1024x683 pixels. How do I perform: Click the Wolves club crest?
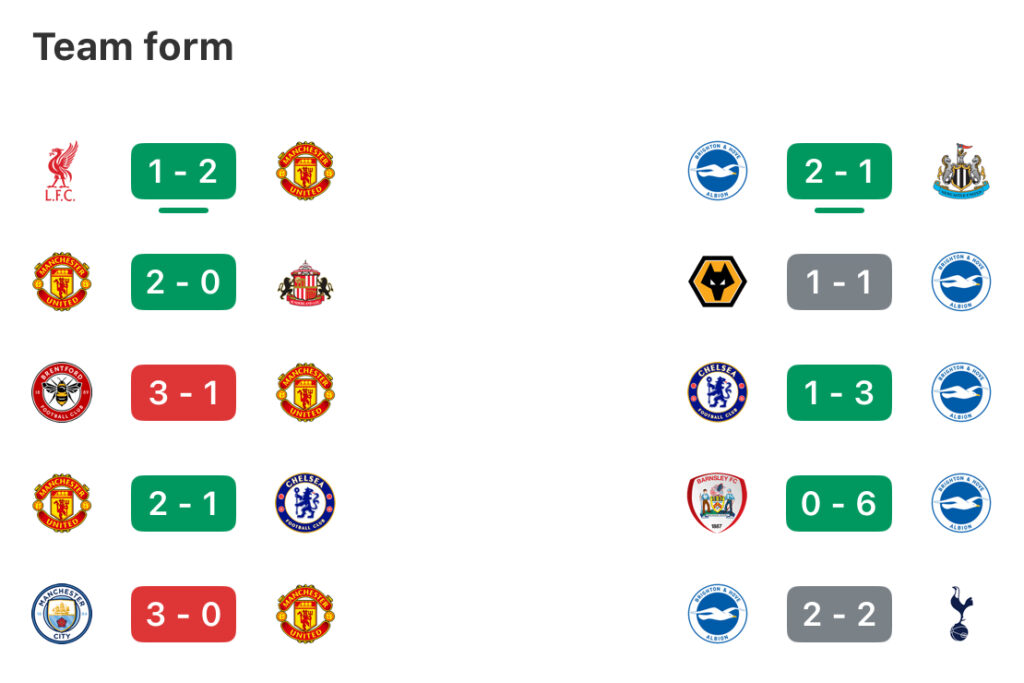coord(717,283)
